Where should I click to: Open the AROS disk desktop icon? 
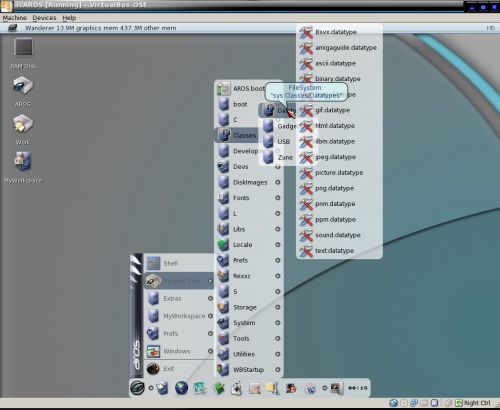23,85
